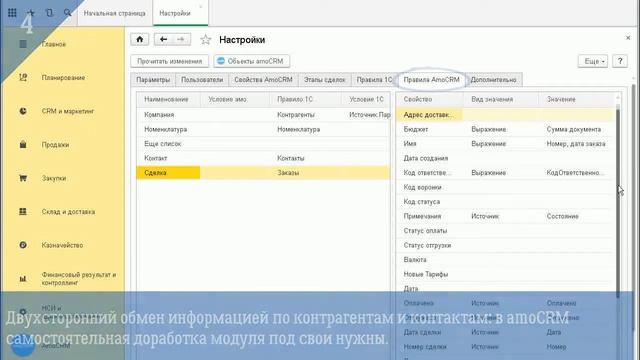
Task: Click Объекты amoCRM button
Action: tap(251, 61)
